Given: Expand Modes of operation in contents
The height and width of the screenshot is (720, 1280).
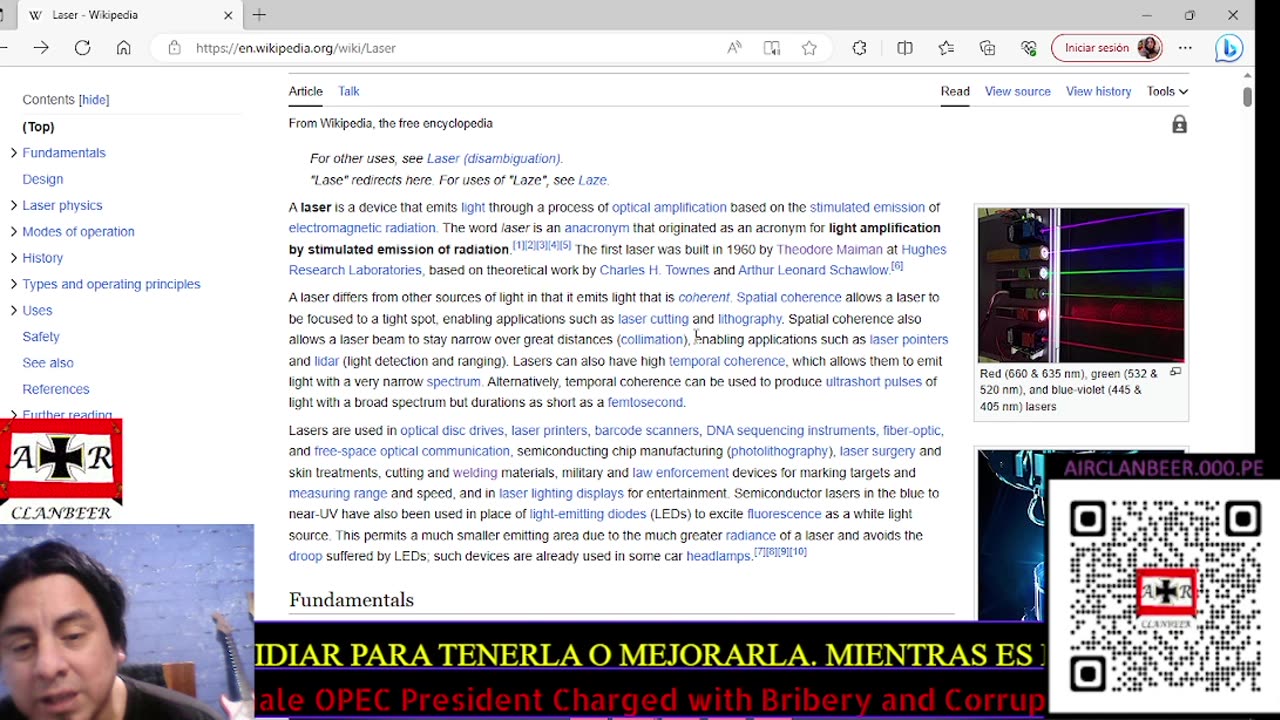Looking at the screenshot, I should pos(13,231).
